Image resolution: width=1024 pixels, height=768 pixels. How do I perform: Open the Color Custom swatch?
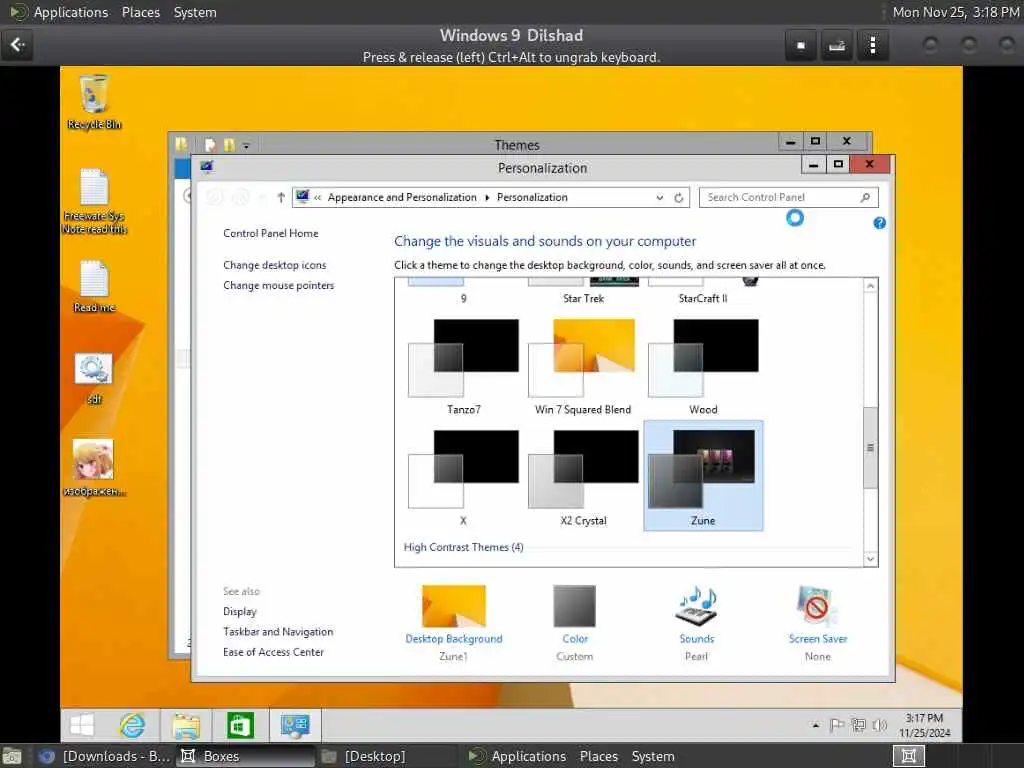point(575,606)
